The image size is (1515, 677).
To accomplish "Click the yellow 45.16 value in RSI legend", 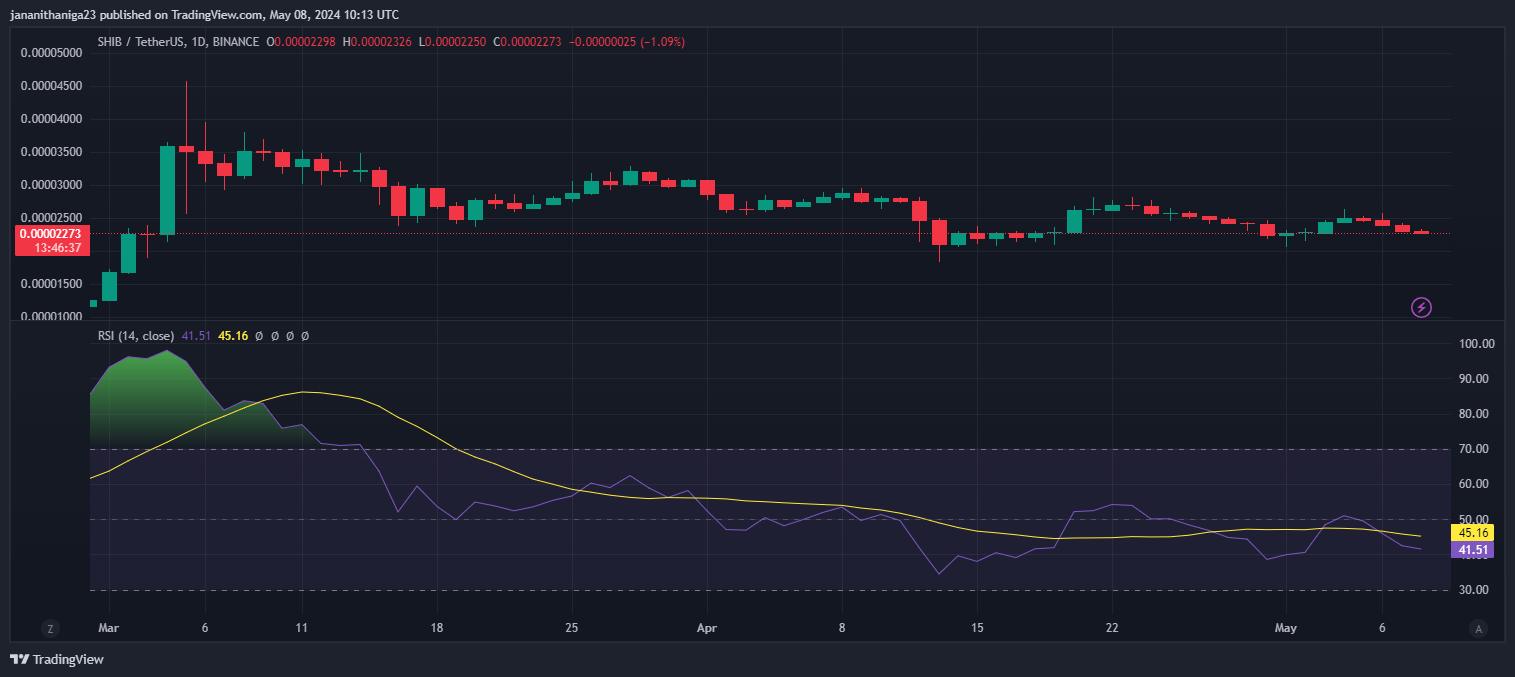I will 233,336.
